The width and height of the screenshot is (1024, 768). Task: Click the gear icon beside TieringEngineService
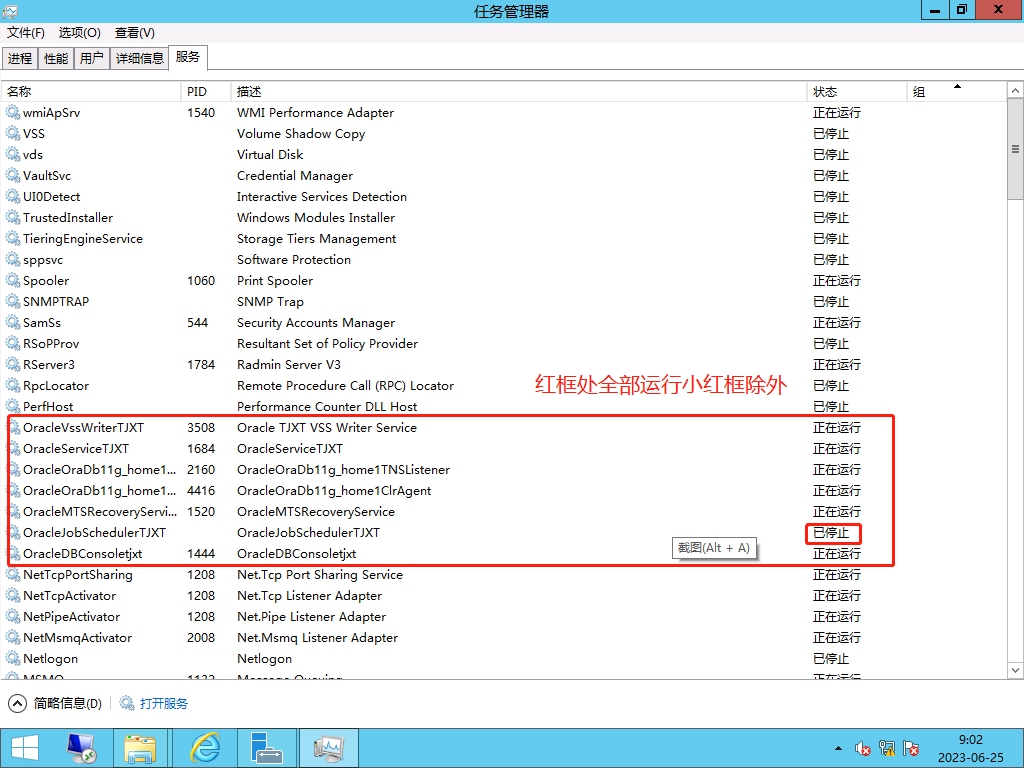pyautogui.click(x=12, y=238)
